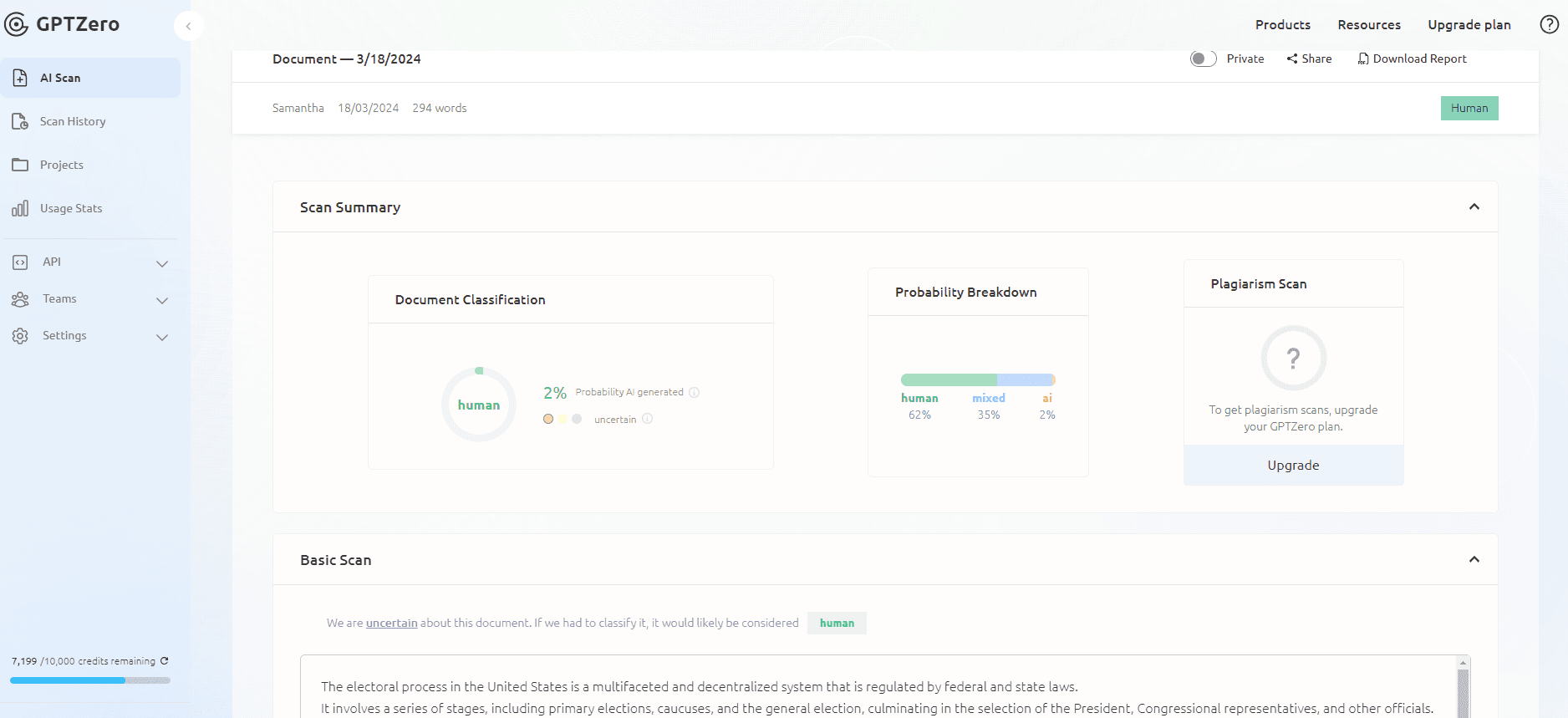Collapse the sidebar with arrow button
This screenshot has height=718, width=1568.
pyautogui.click(x=188, y=26)
